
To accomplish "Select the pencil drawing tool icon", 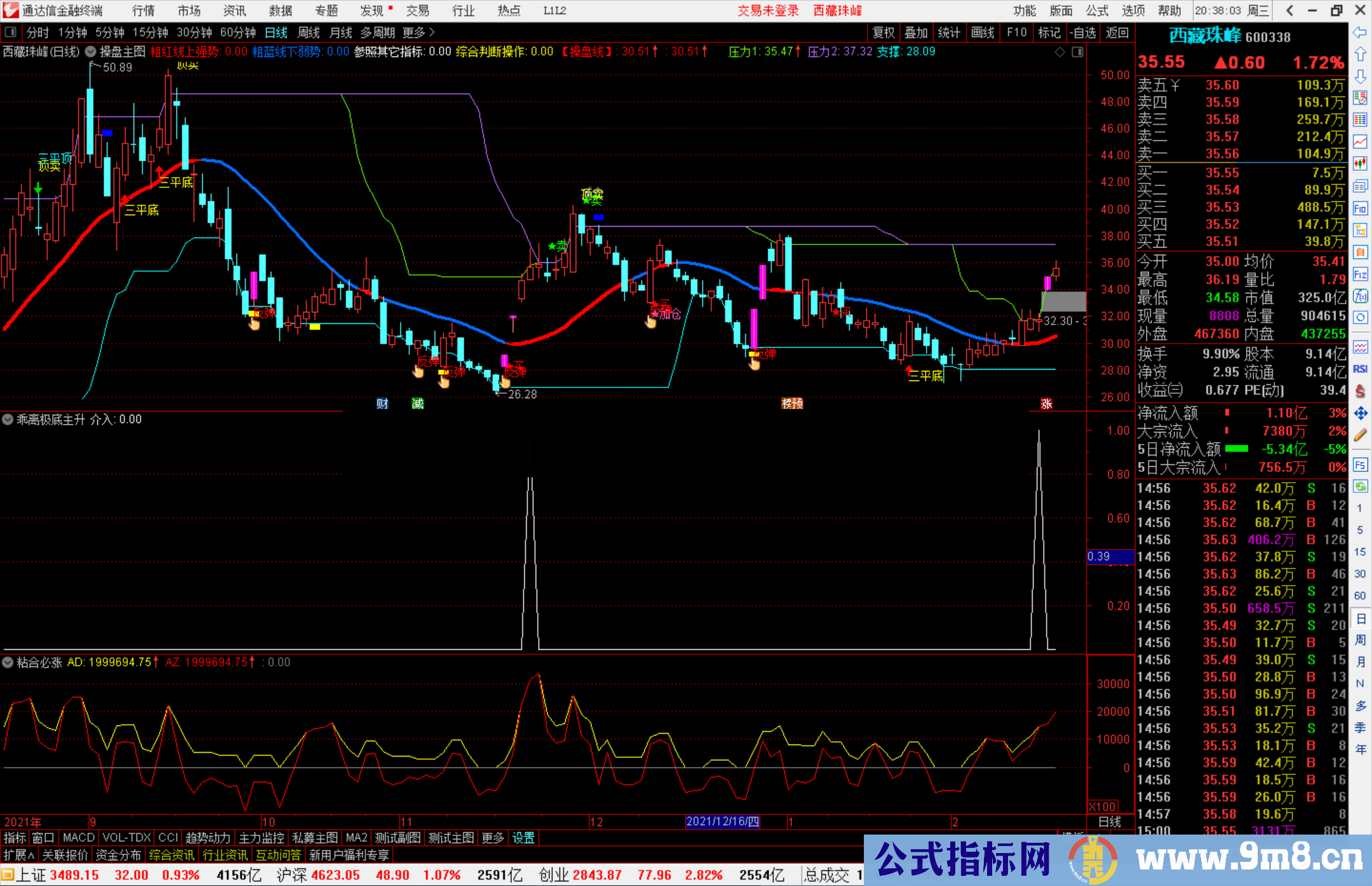I will tap(1360, 436).
